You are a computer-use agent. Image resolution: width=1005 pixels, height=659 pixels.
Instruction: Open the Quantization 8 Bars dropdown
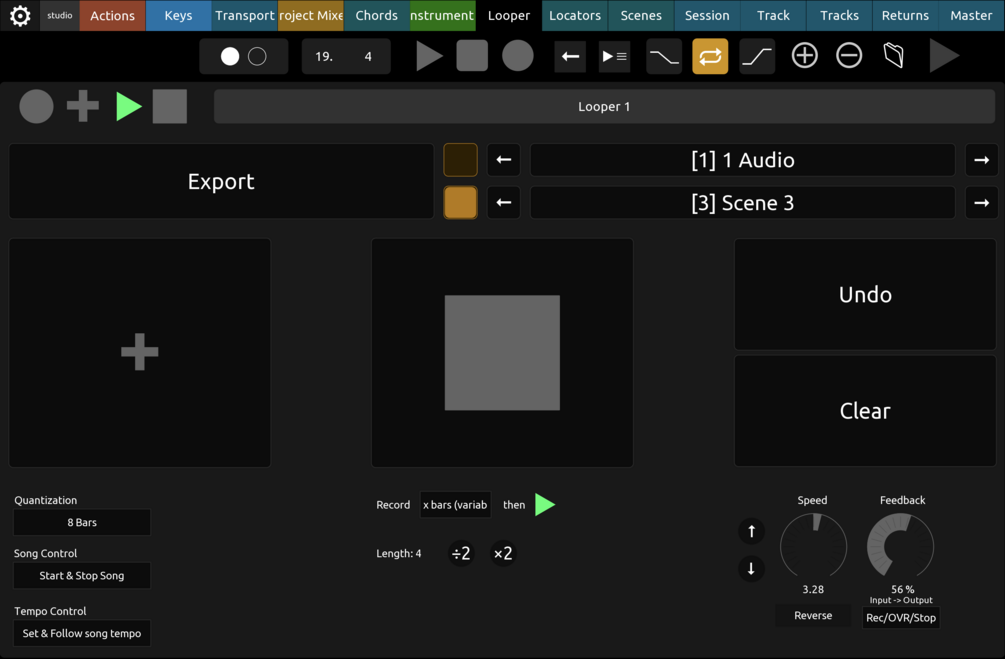[x=82, y=522]
